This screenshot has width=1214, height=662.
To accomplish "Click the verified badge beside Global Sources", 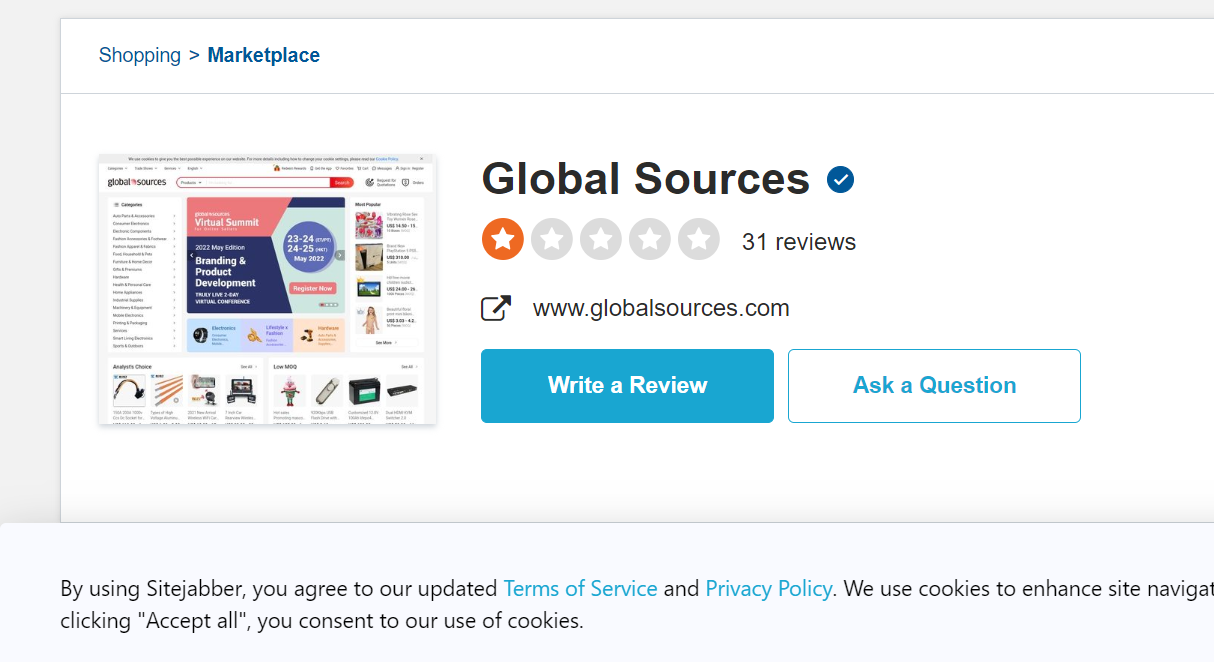I will pyautogui.click(x=840, y=180).
